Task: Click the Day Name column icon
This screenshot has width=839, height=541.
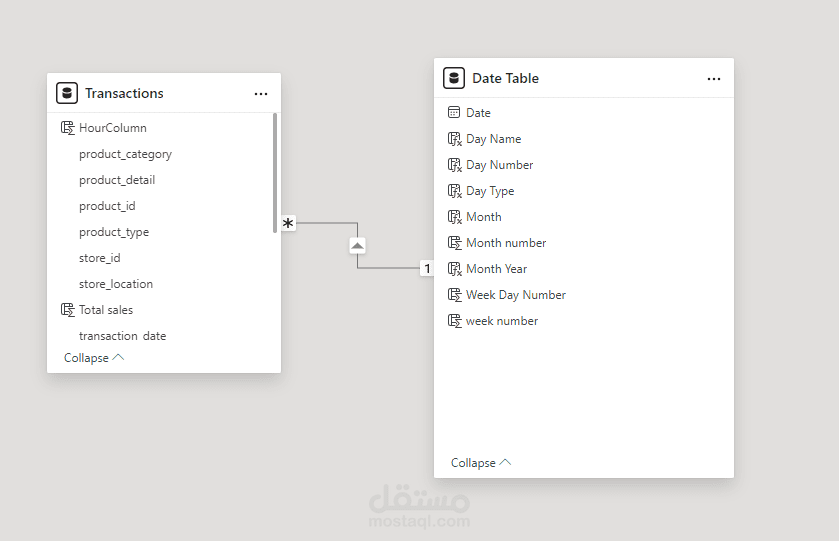Action: [455, 139]
